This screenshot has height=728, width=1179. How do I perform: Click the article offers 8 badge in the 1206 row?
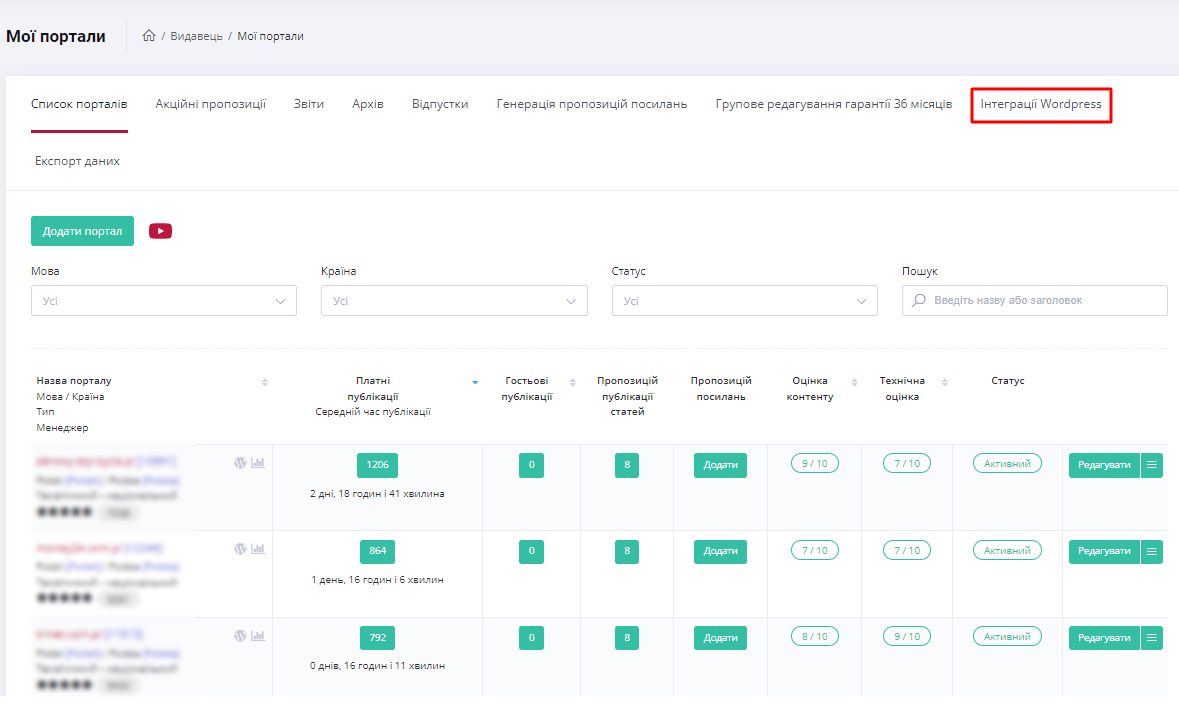(x=627, y=465)
